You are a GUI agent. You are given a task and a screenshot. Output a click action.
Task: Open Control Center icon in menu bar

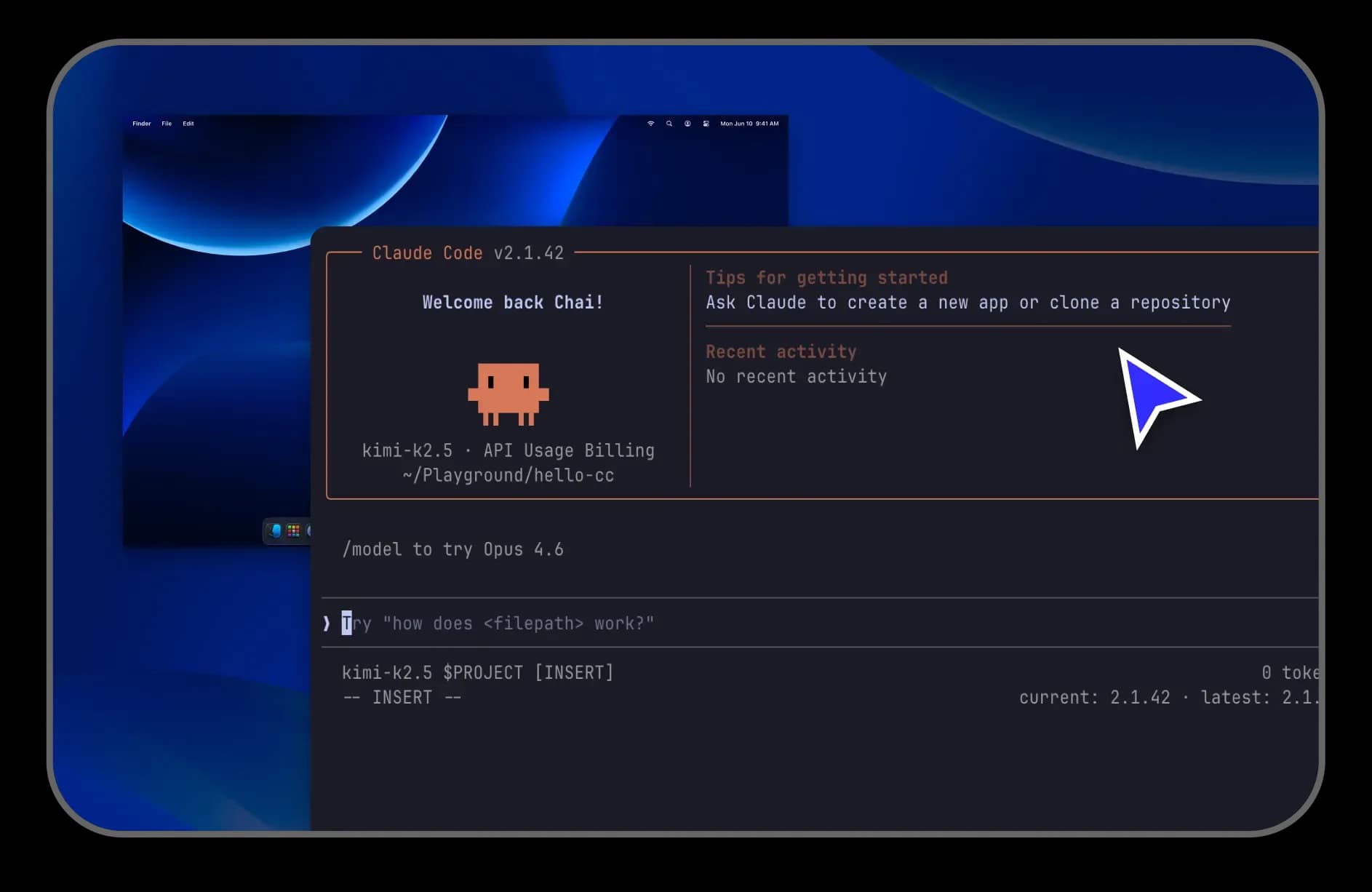(706, 124)
